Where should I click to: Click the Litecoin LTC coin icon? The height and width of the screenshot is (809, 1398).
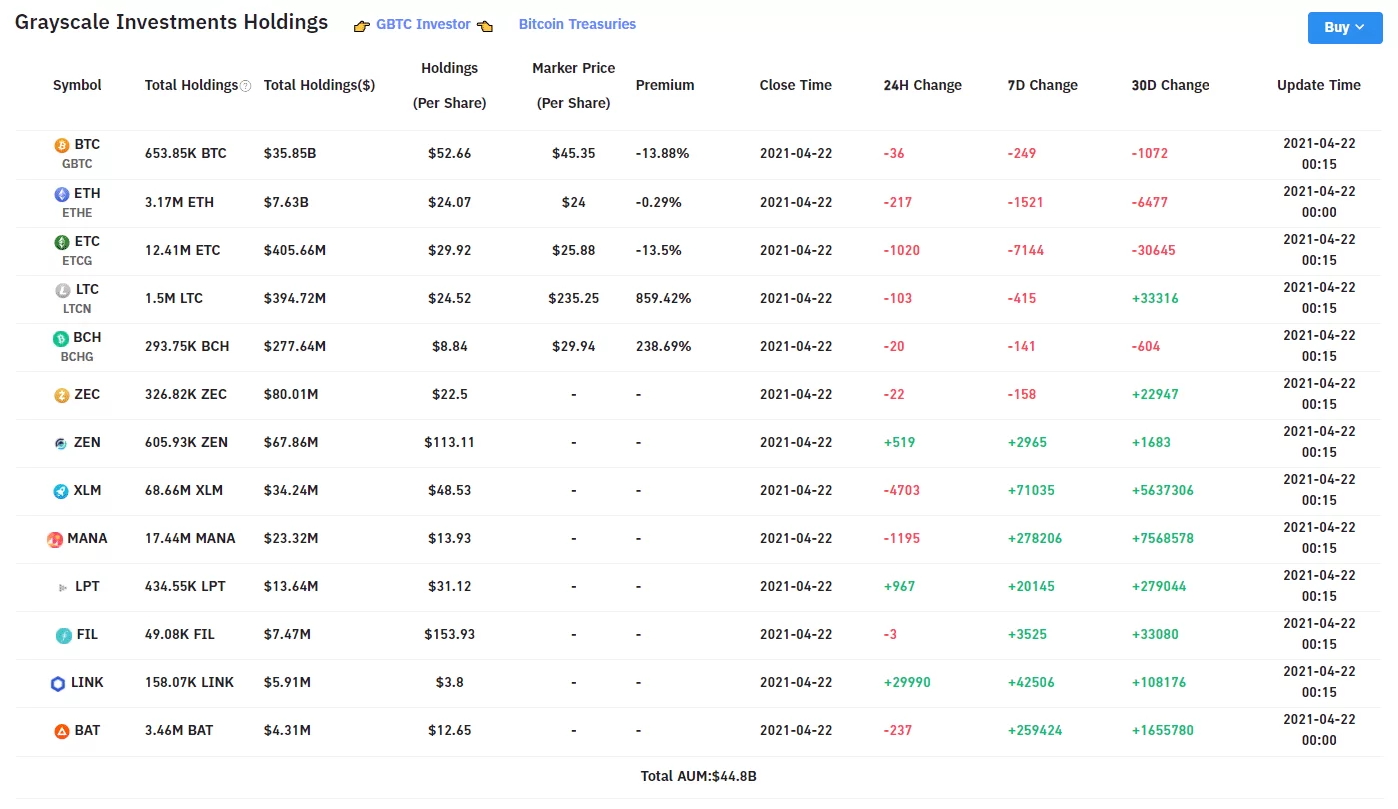point(62,290)
